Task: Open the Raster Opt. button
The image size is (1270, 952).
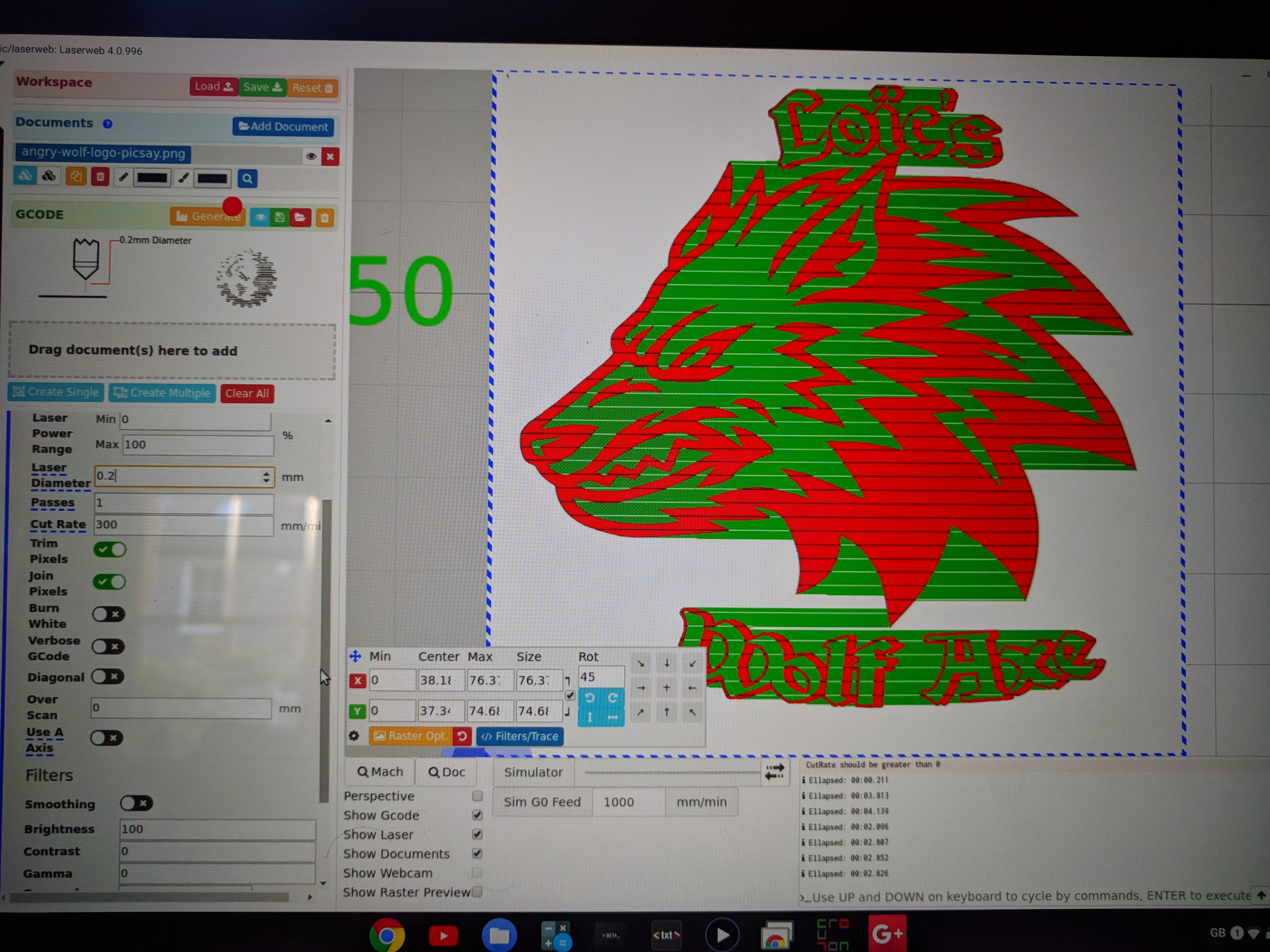Action: (410, 736)
